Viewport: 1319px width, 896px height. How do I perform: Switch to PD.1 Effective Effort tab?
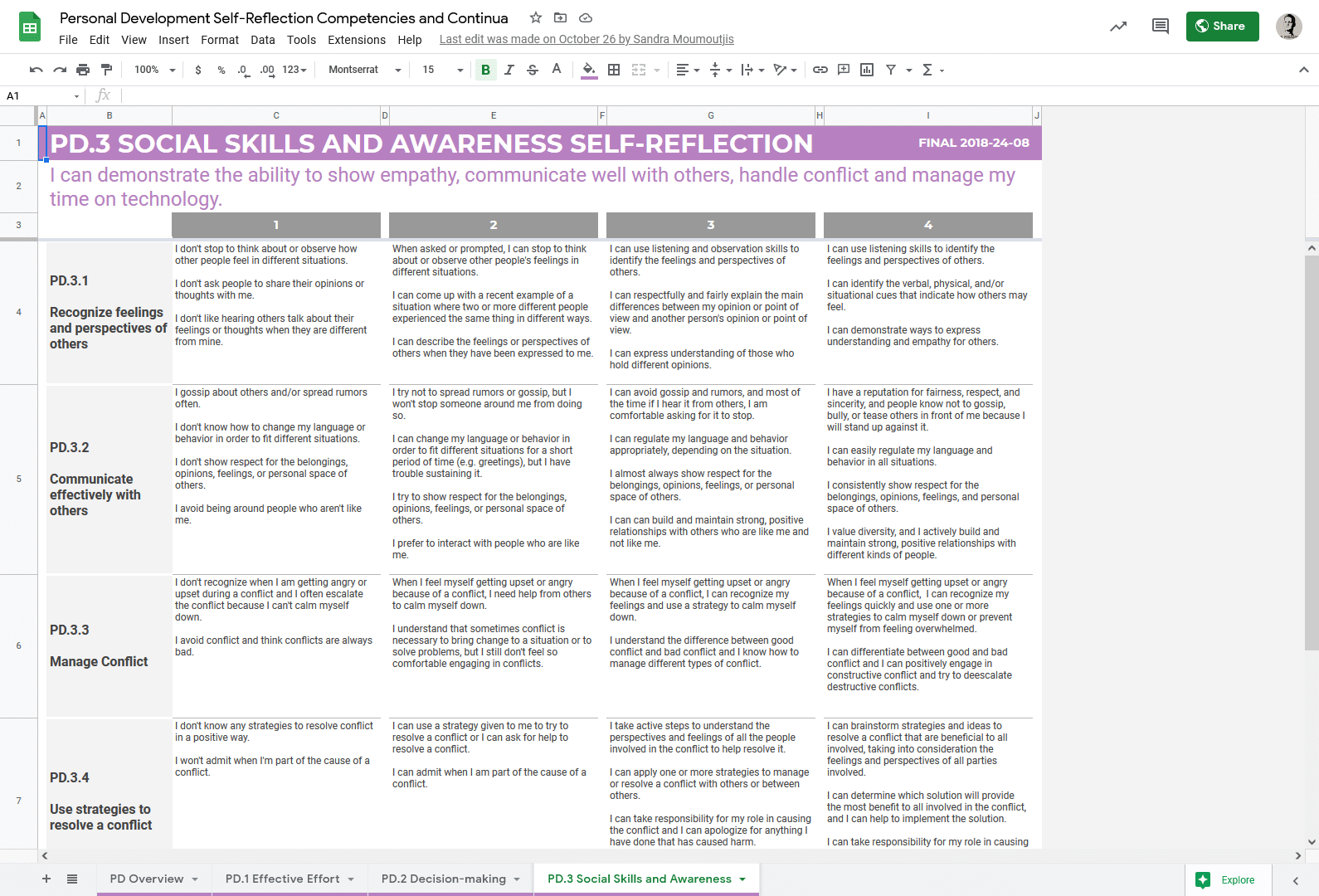290,879
